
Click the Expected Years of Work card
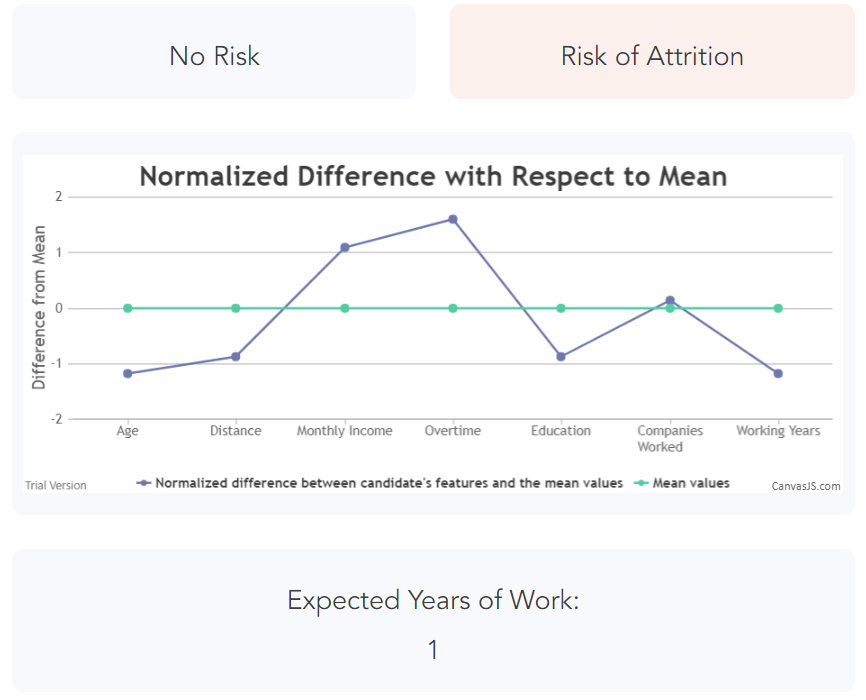(432, 622)
